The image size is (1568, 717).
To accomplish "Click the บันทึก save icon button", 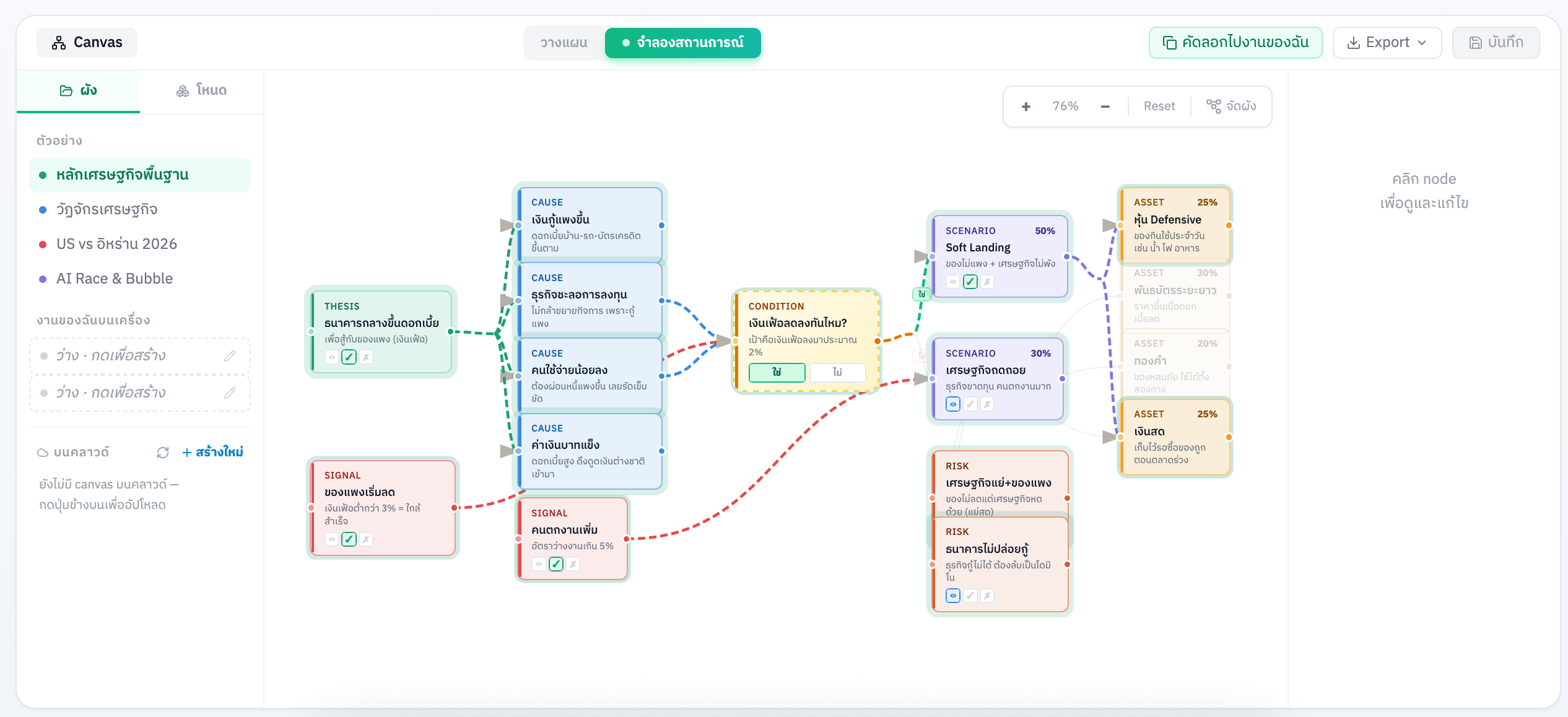I will click(x=1496, y=42).
